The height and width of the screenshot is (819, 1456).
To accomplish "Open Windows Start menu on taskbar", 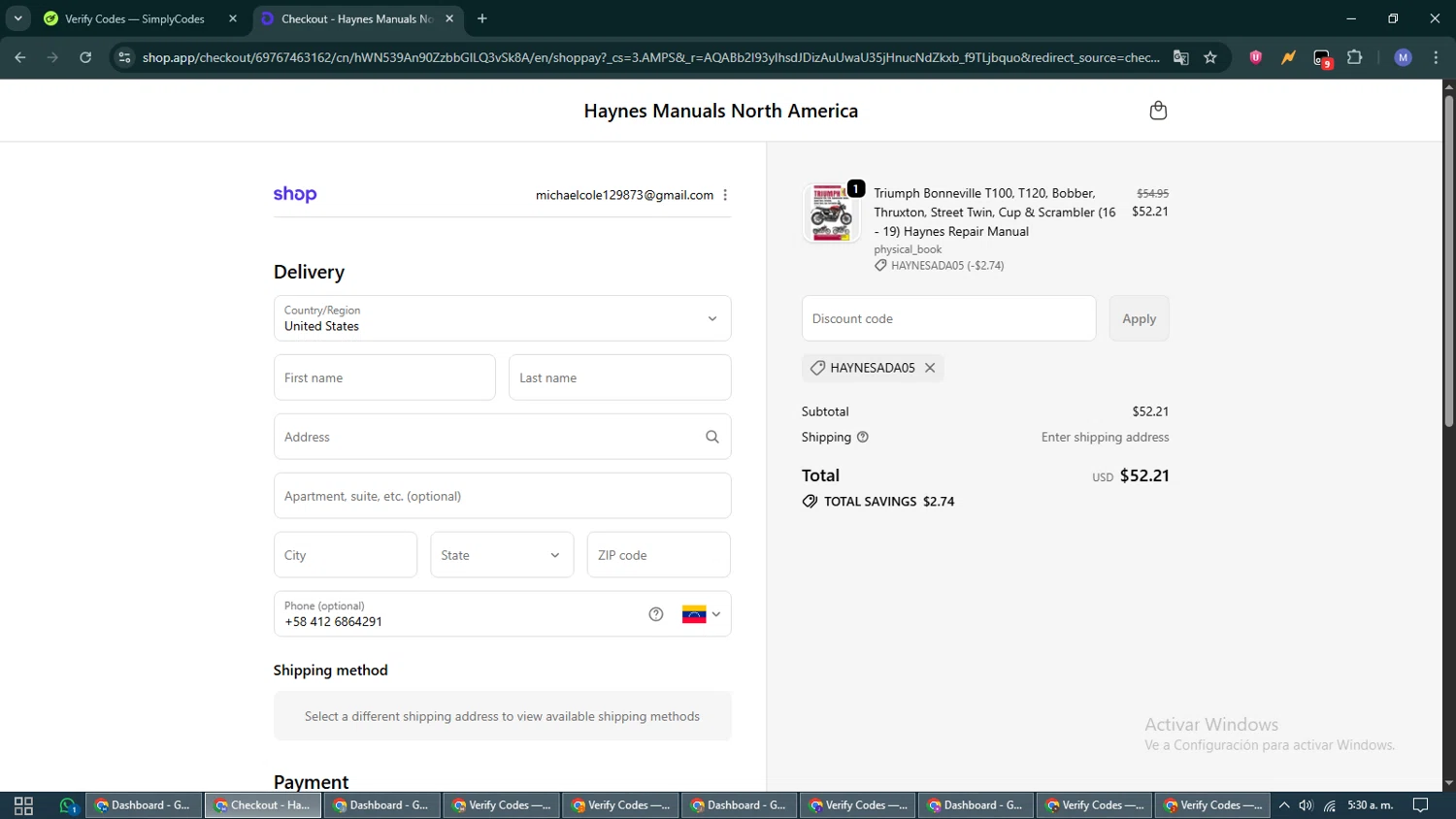I will pos(23,805).
